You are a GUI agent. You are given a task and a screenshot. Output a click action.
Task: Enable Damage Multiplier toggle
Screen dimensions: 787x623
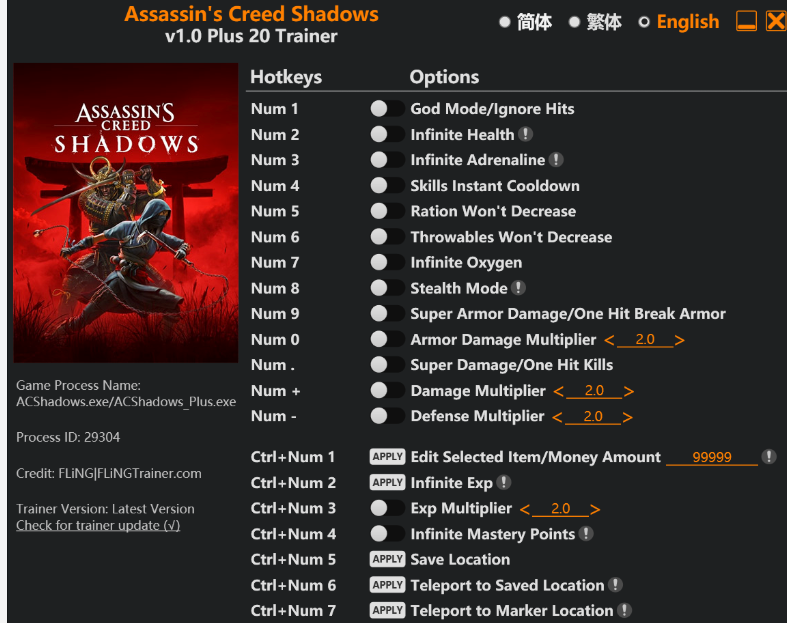click(387, 390)
